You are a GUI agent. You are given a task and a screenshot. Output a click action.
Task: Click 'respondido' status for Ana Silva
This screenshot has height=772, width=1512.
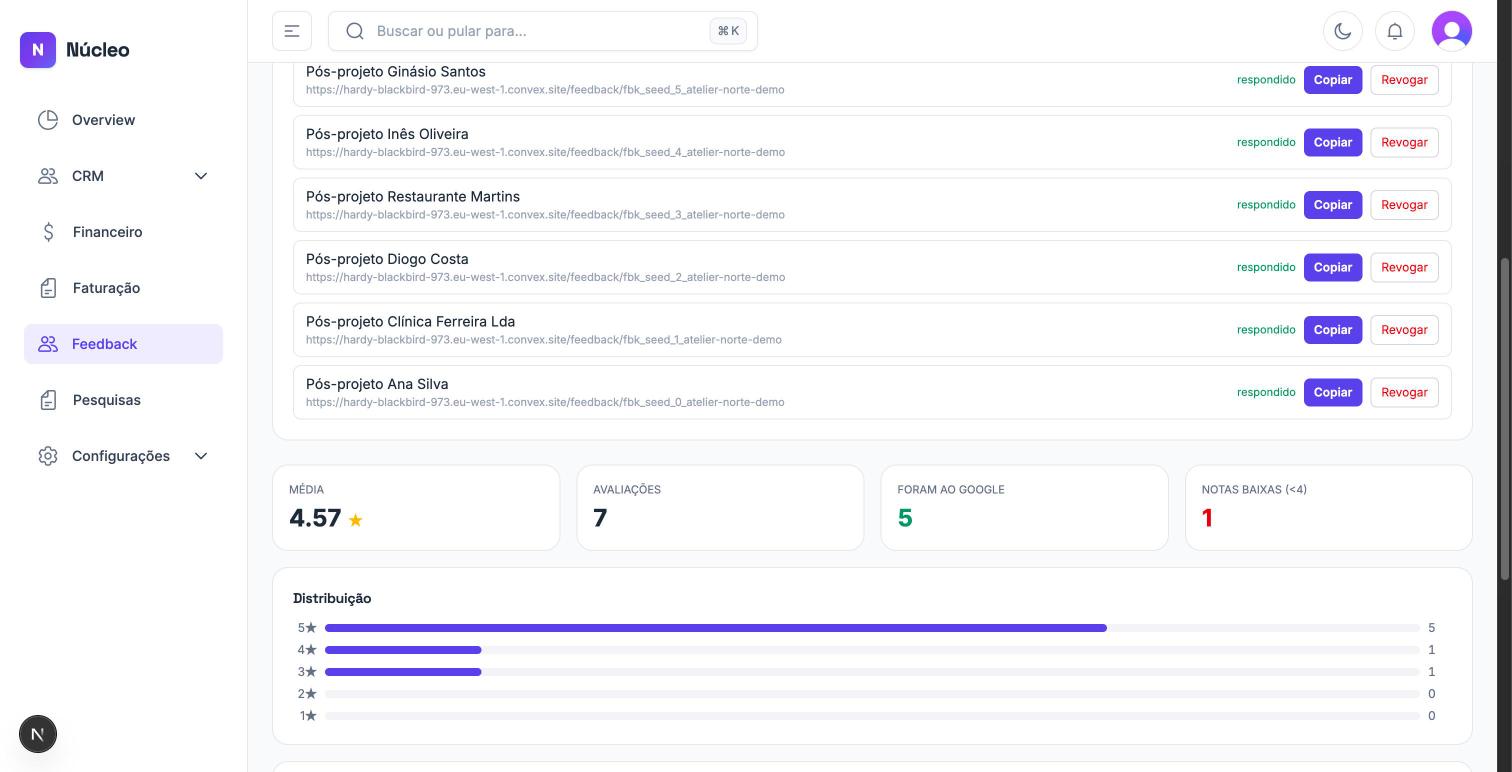pos(1266,392)
